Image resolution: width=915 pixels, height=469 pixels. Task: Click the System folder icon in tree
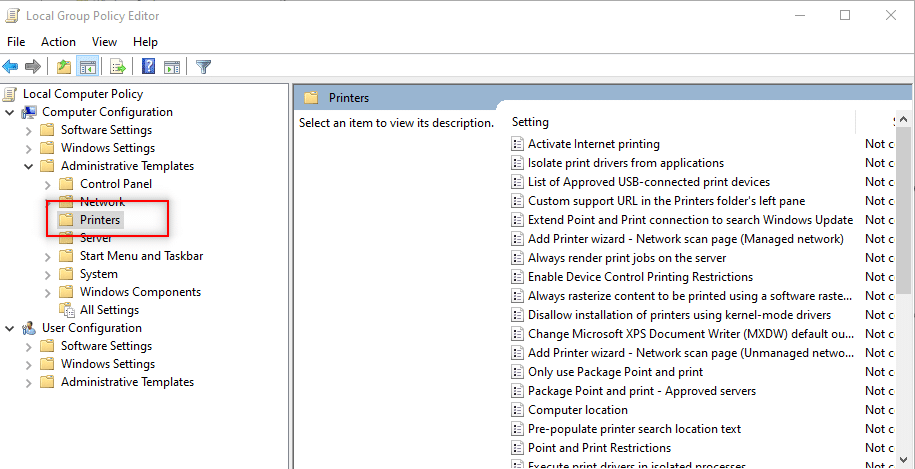pos(66,274)
